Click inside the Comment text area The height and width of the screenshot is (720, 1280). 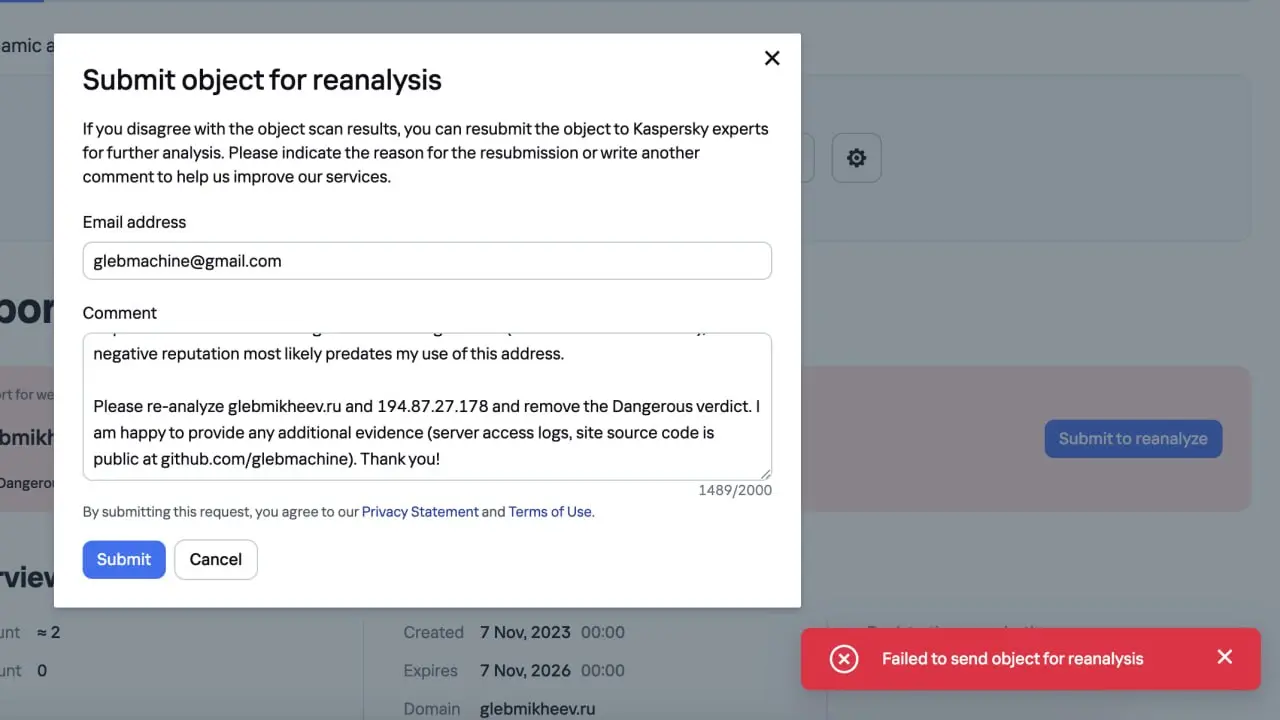[427, 407]
